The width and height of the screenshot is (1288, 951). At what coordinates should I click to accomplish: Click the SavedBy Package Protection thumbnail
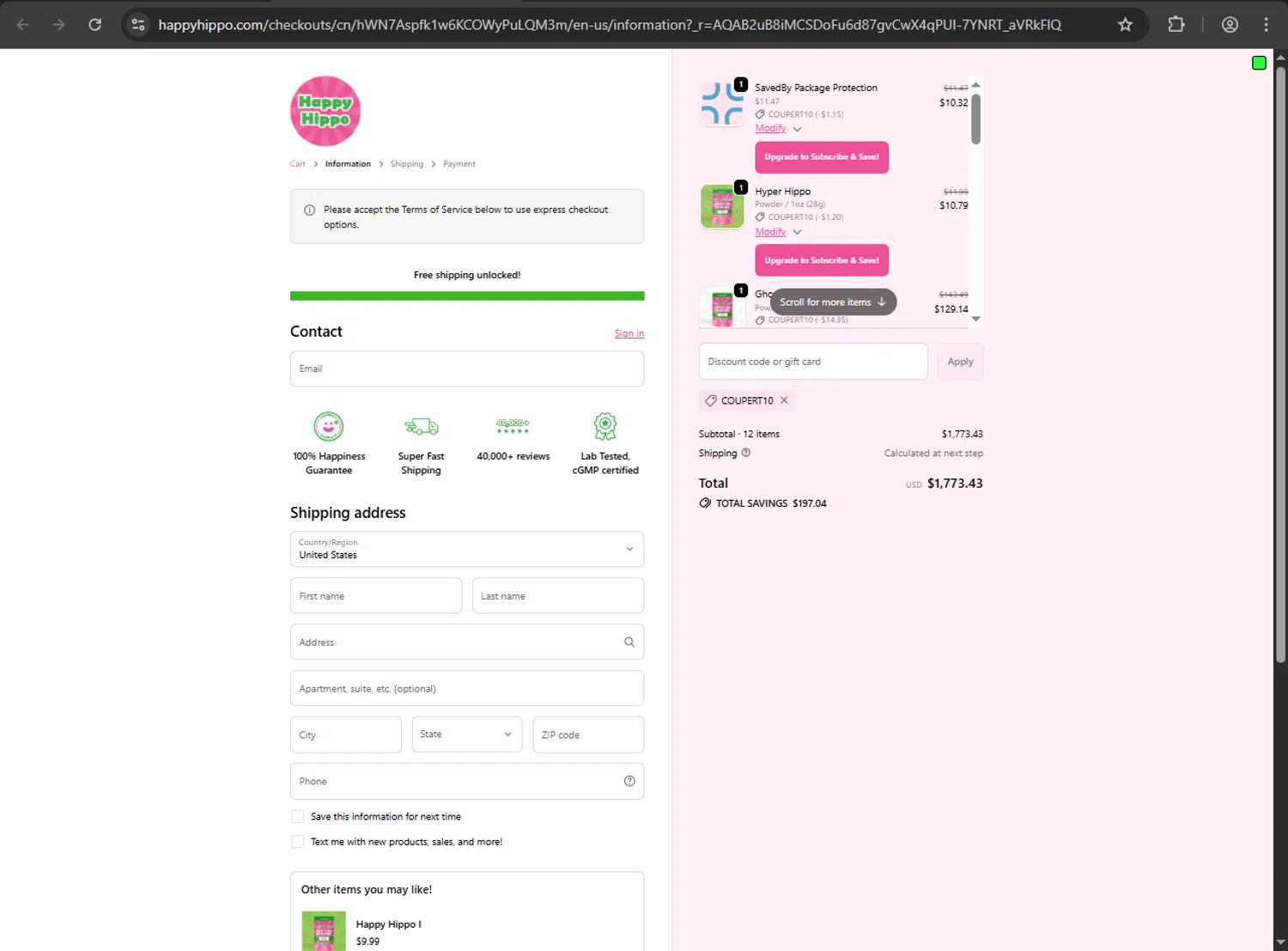click(722, 104)
